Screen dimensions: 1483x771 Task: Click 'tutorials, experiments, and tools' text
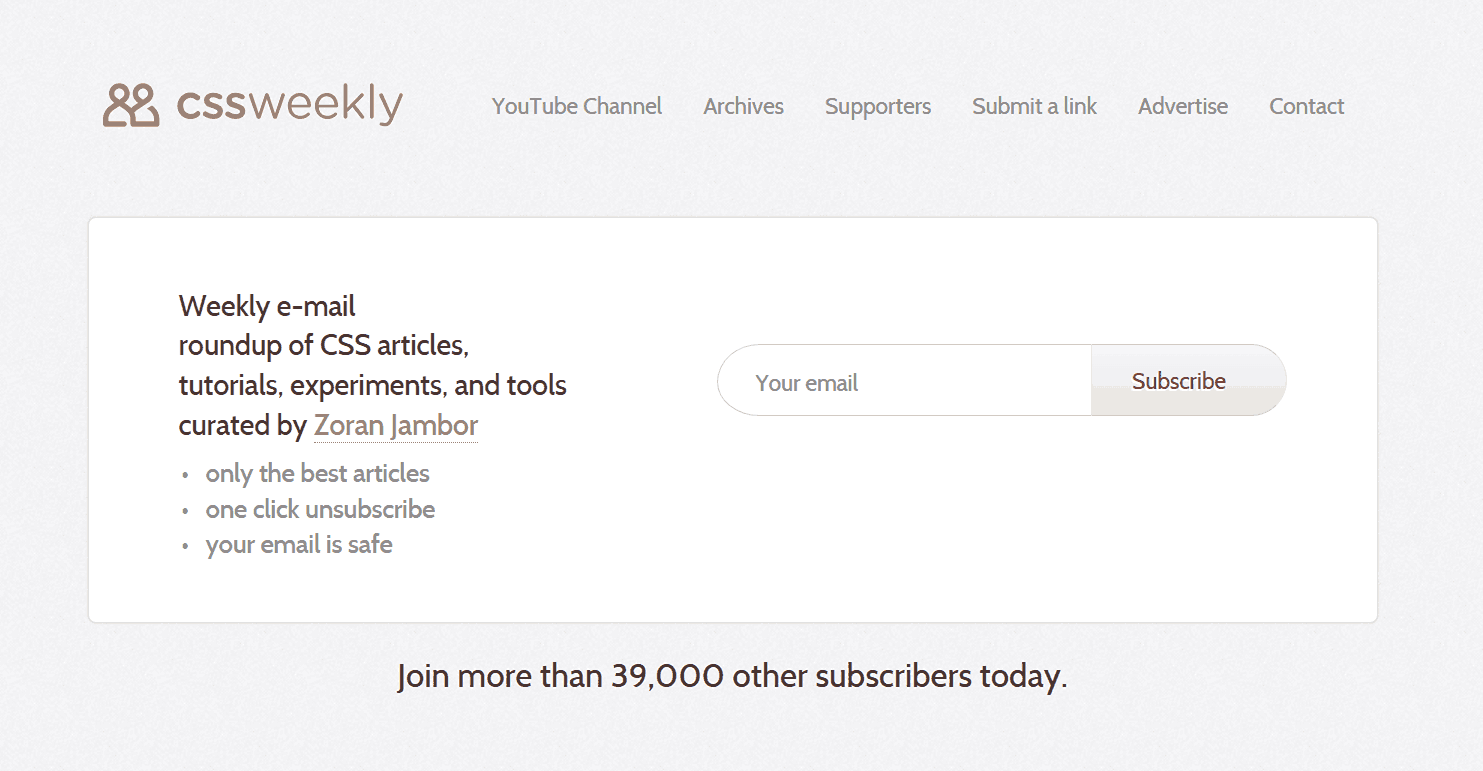pos(372,386)
